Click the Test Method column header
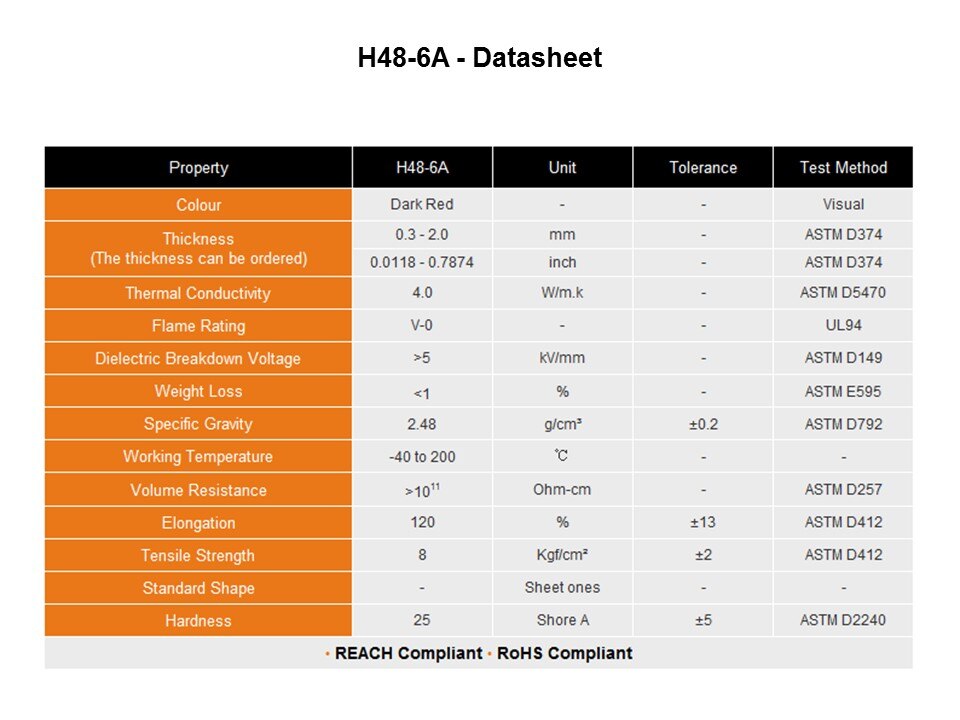 (843, 168)
